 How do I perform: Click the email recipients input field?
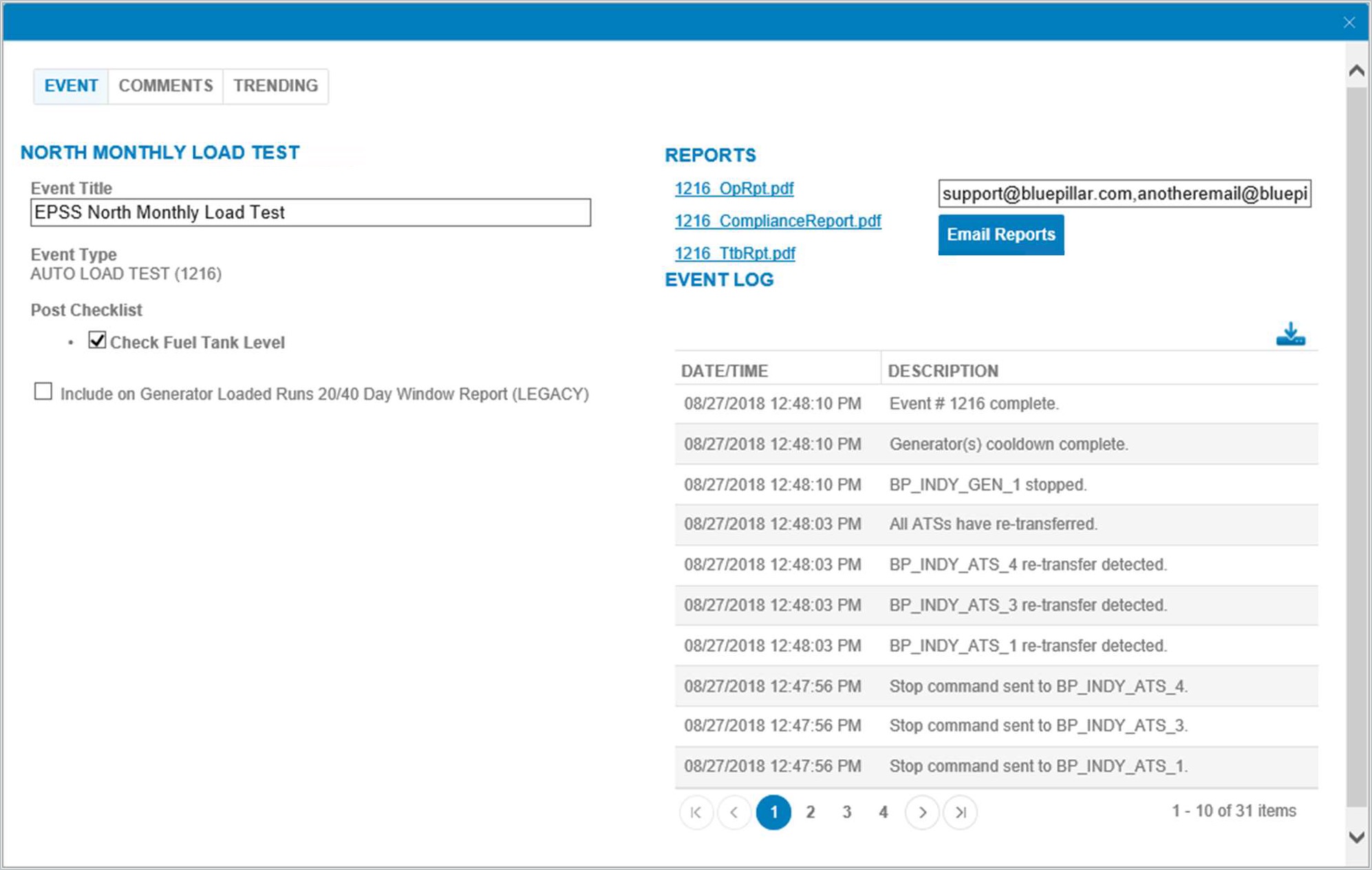(x=1124, y=193)
